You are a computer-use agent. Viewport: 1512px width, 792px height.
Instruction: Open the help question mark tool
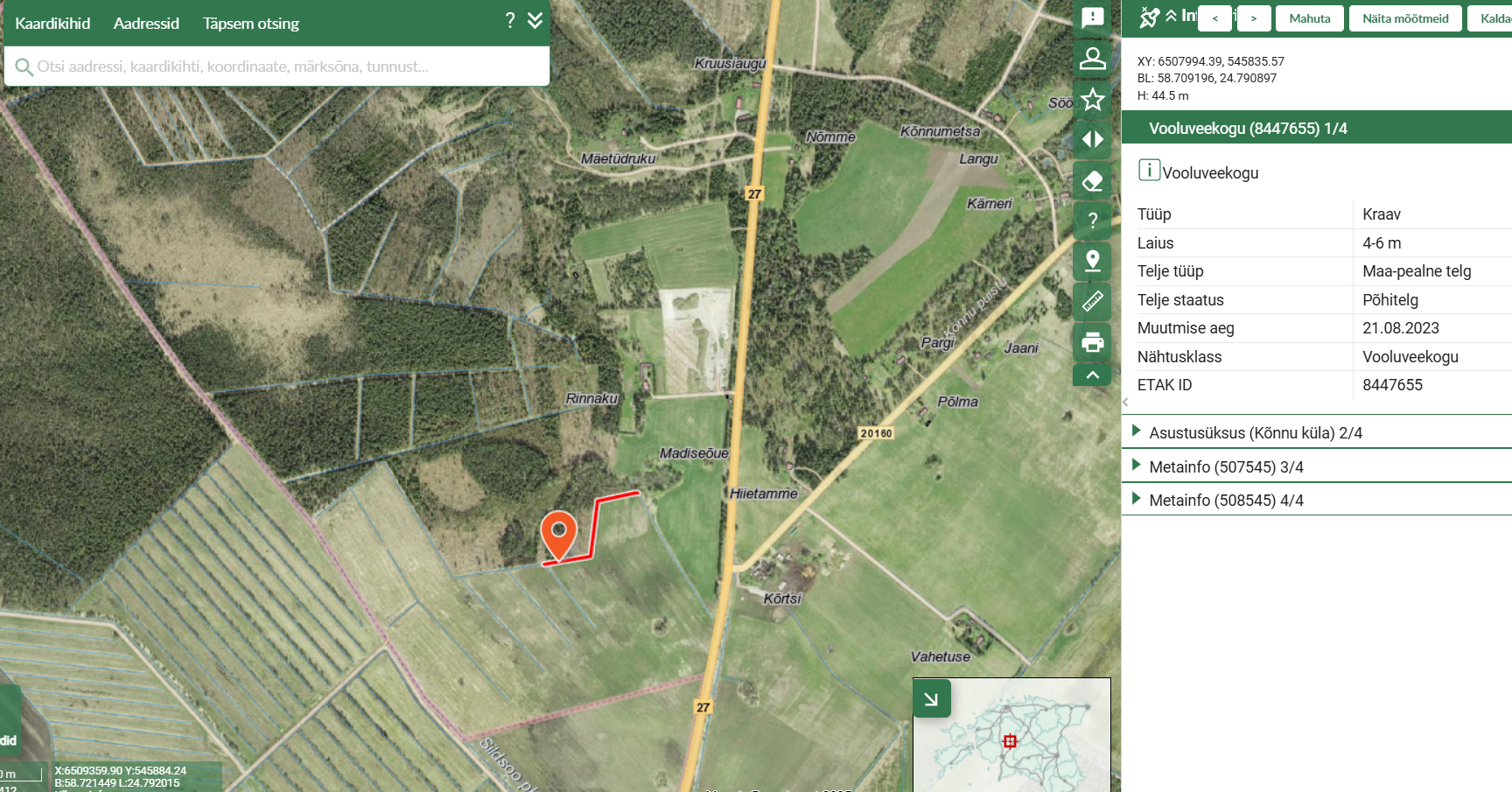coord(1092,221)
